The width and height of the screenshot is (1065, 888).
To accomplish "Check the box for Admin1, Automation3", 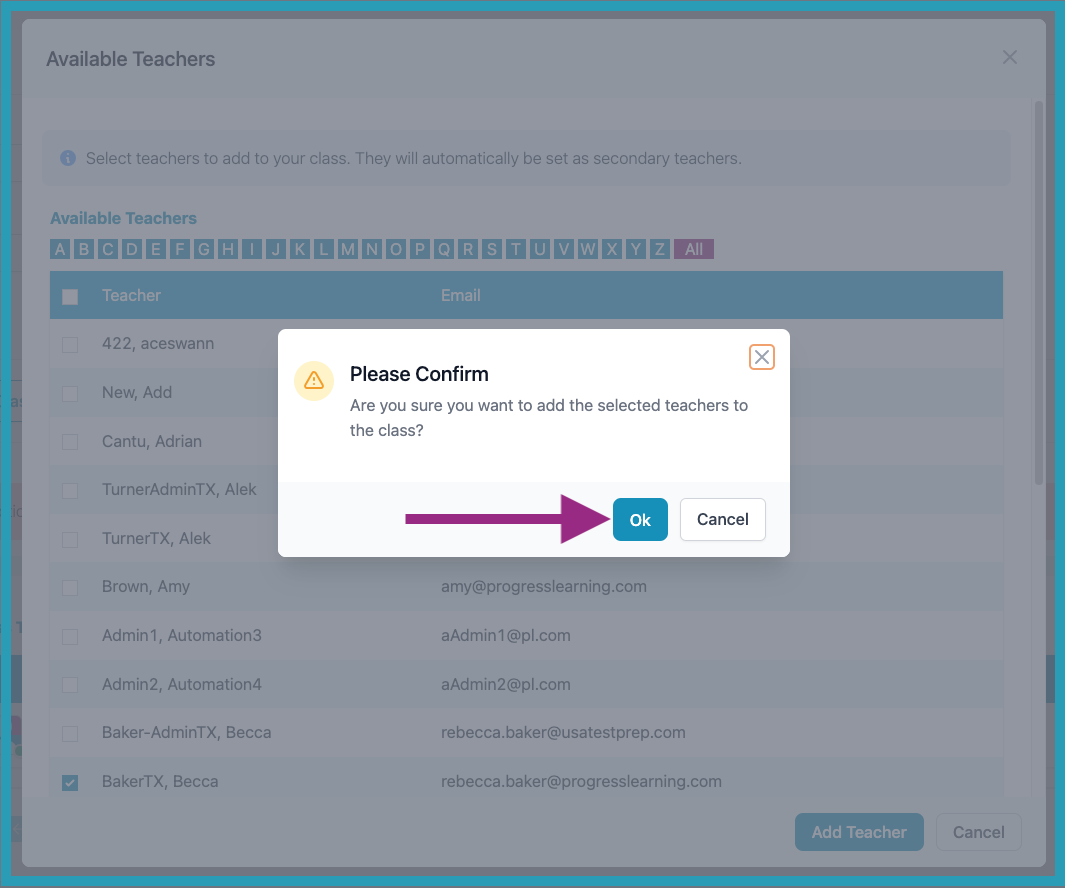I will (x=70, y=637).
